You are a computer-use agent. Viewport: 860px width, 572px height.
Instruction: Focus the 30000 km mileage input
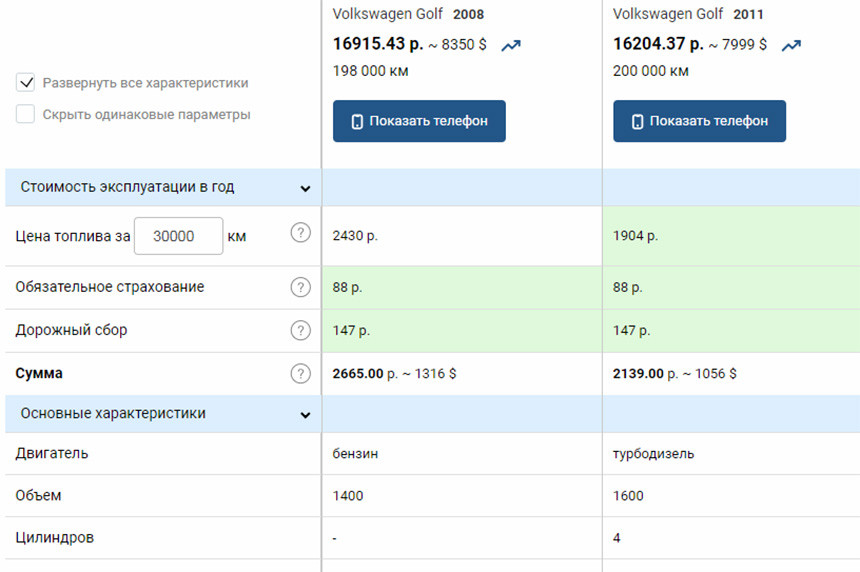[179, 236]
